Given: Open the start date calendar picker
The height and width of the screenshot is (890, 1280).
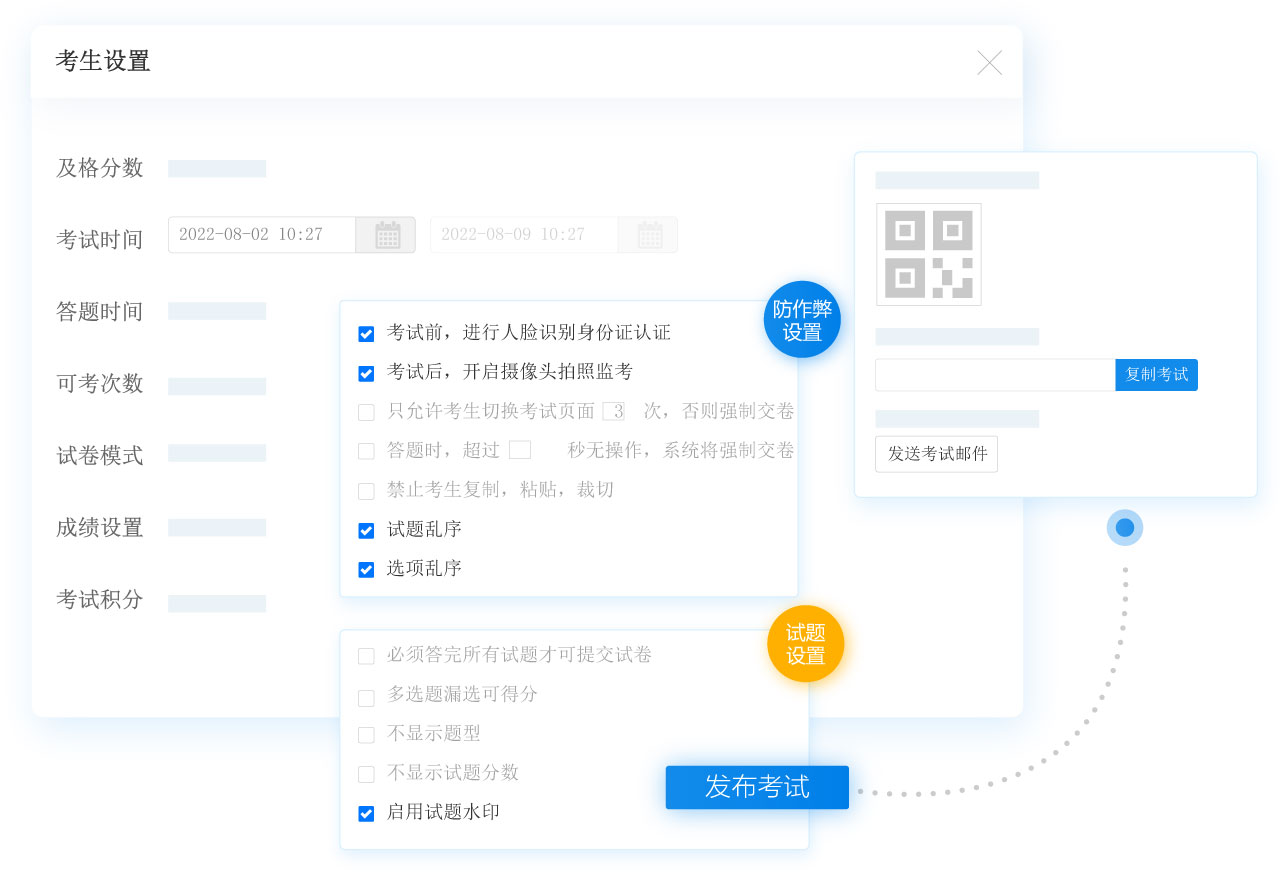Looking at the screenshot, I should [387, 235].
